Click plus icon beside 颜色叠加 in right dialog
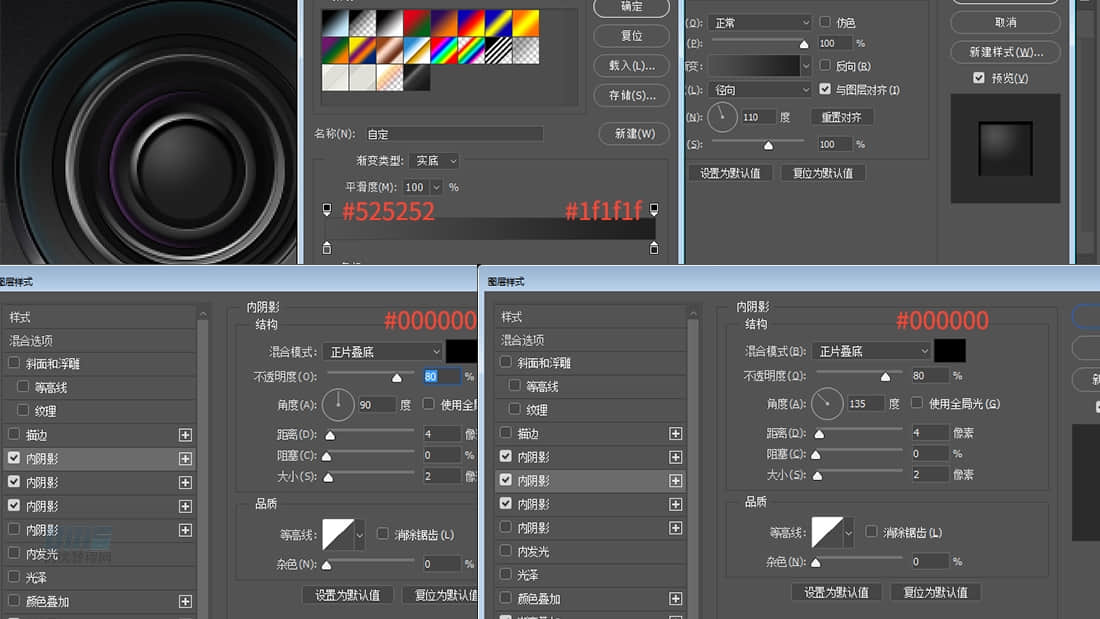The width and height of the screenshot is (1100, 619). point(675,599)
